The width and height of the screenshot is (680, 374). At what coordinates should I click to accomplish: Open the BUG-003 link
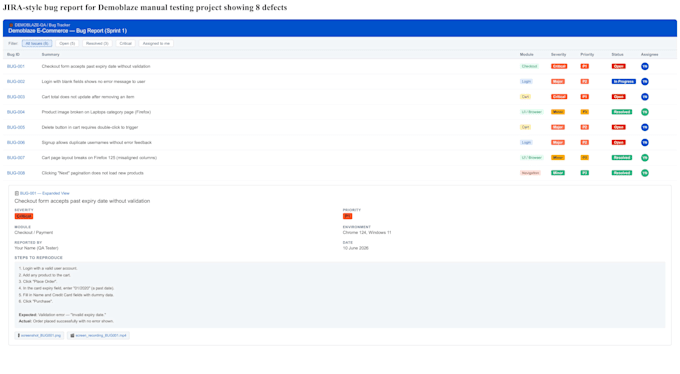pyautogui.click(x=16, y=97)
